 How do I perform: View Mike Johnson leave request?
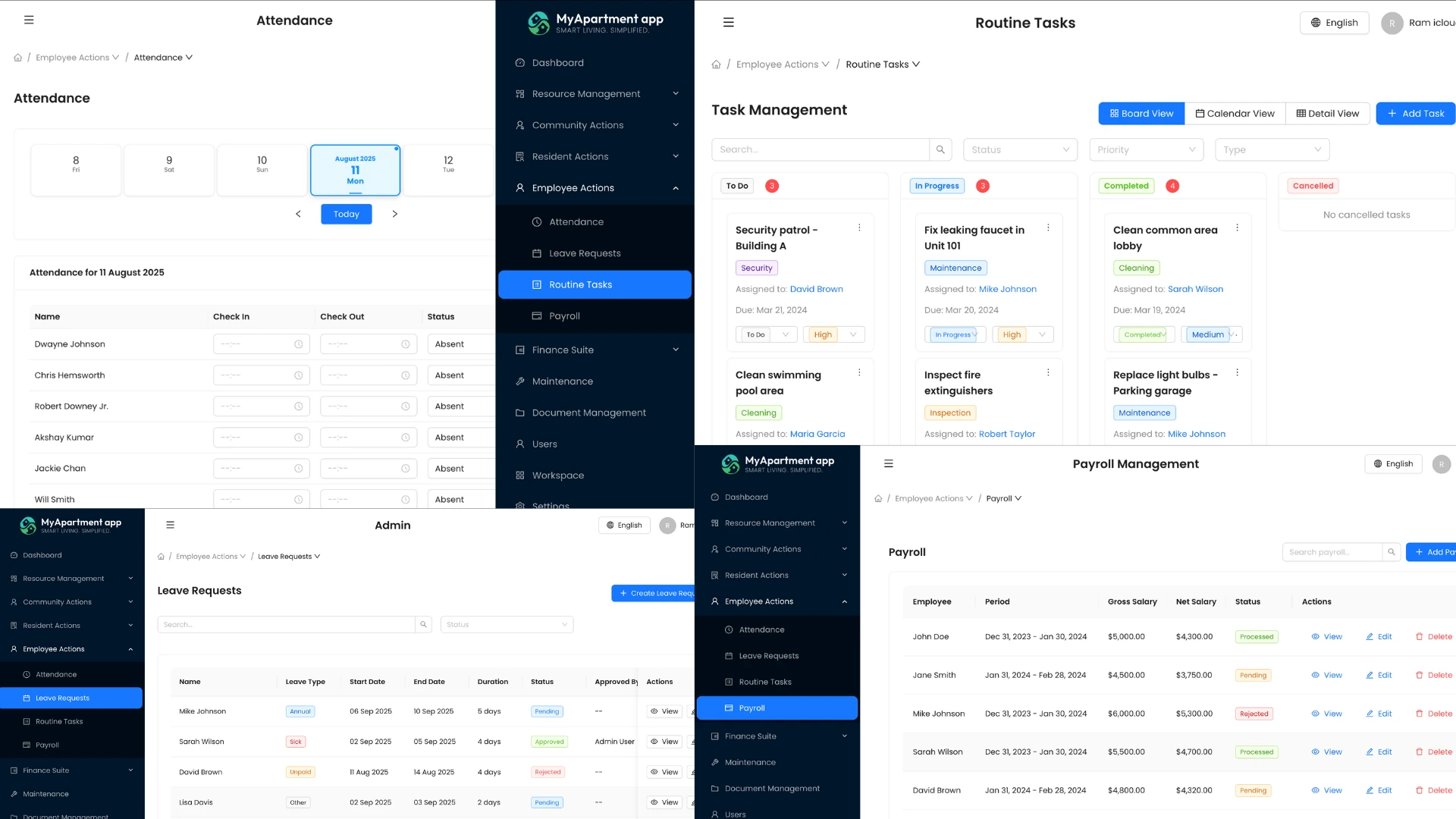coord(664,711)
